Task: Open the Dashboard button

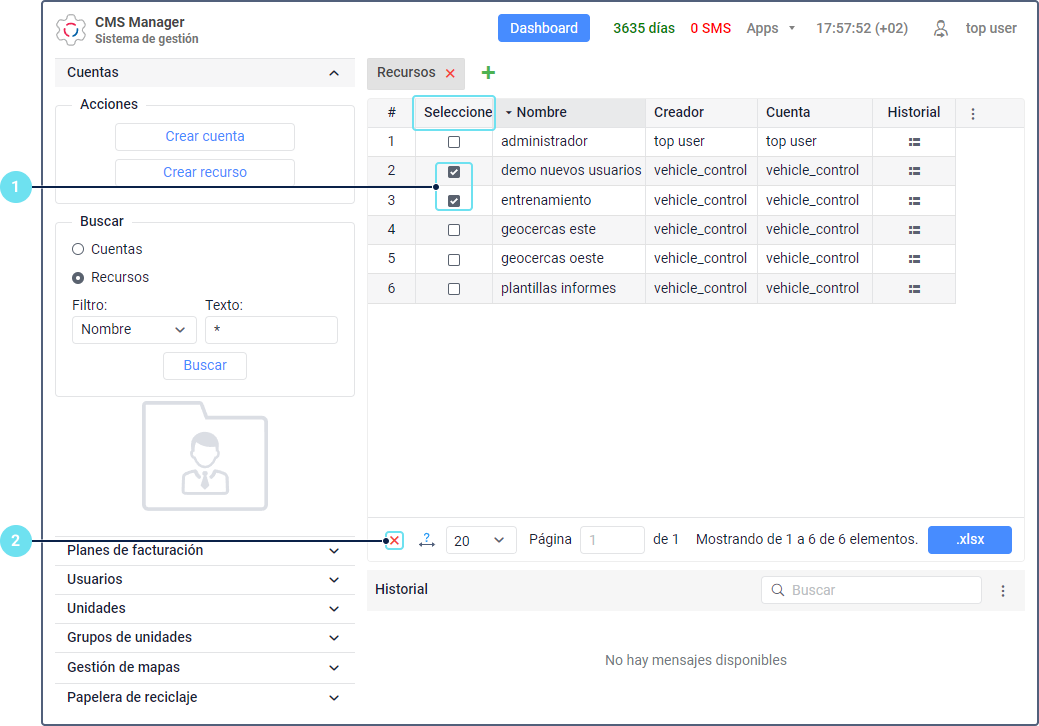Action: coord(544,28)
